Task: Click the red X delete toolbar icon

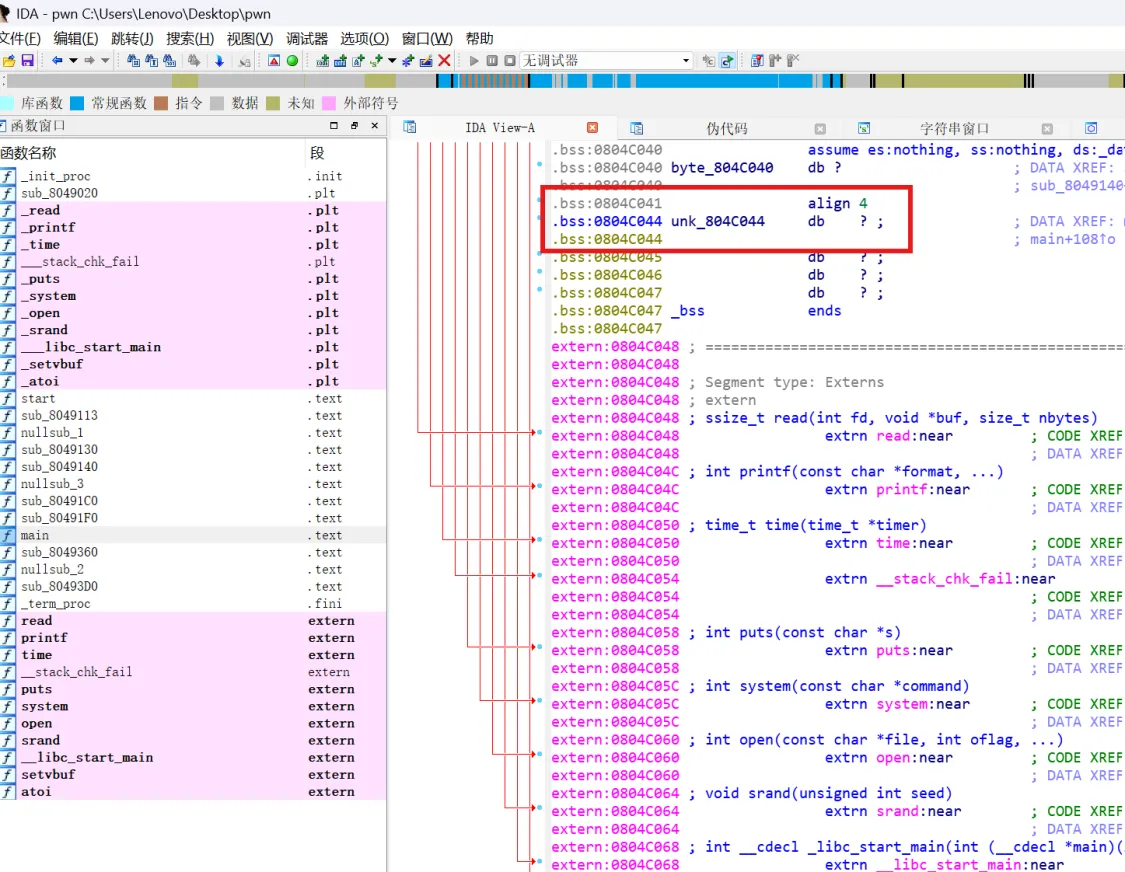Action: pos(445,61)
